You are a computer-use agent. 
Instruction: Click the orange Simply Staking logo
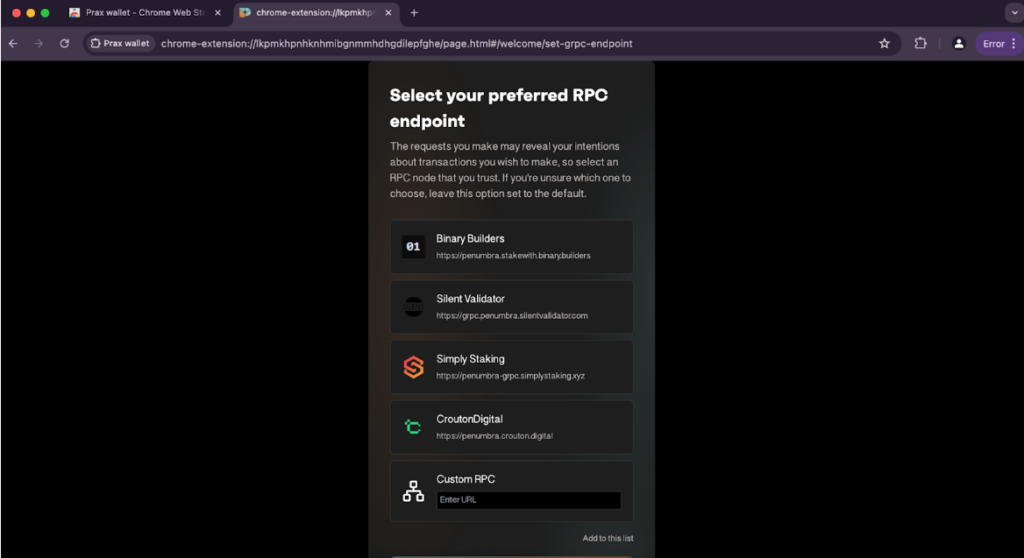point(413,367)
